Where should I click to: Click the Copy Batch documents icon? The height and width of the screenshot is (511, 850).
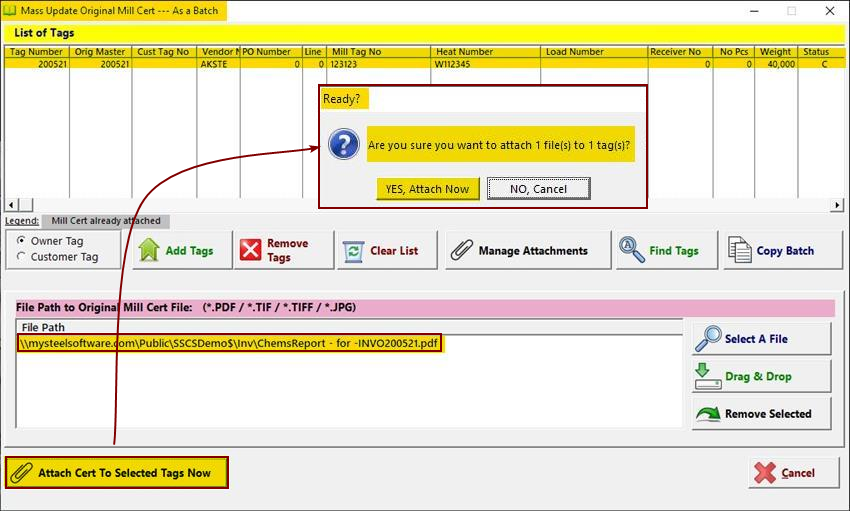point(739,250)
